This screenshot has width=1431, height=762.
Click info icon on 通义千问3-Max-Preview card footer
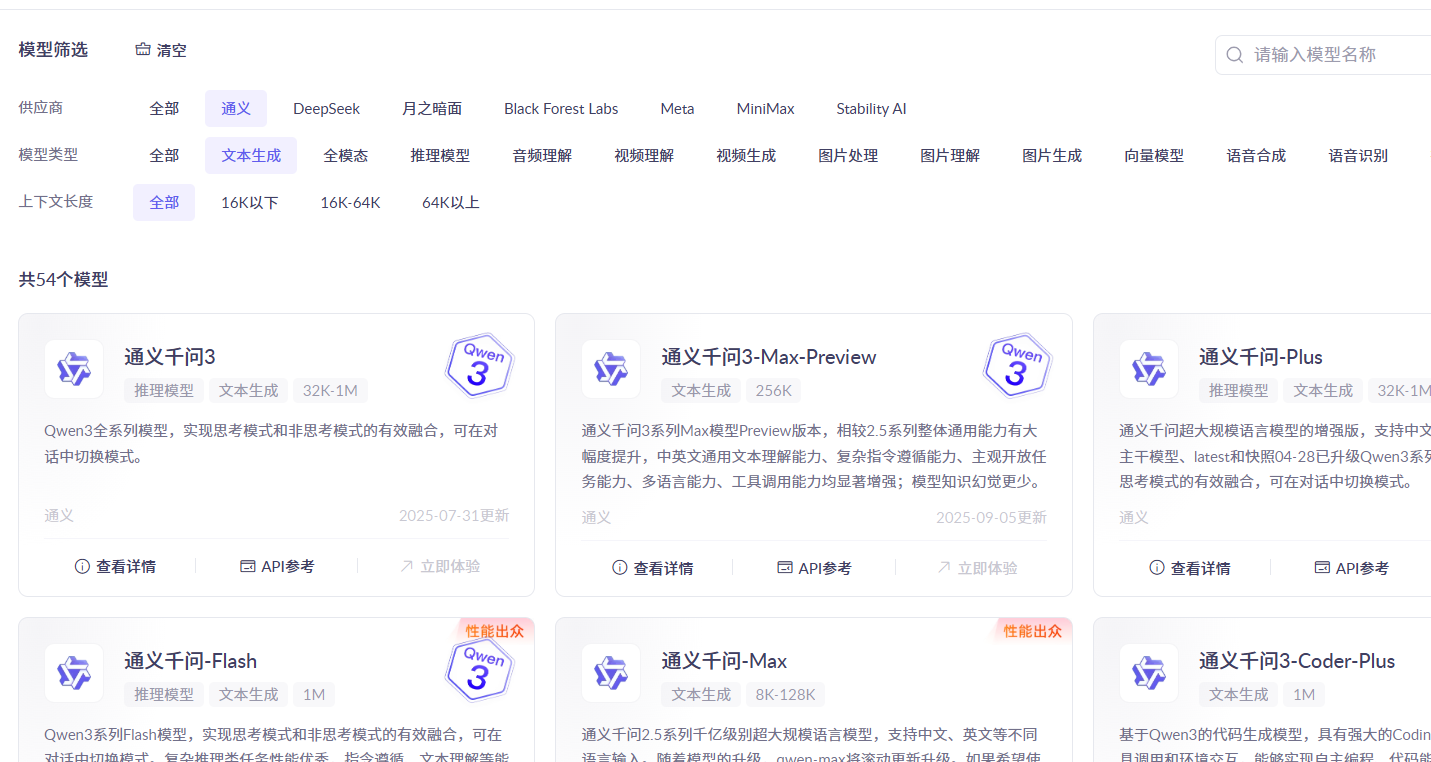click(x=620, y=568)
